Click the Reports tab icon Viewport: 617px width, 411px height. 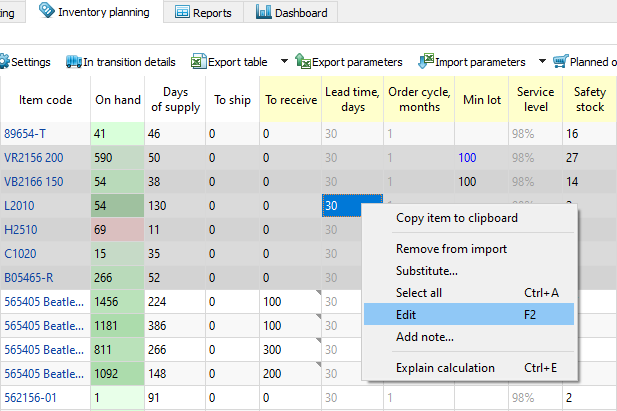(x=183, y=13)
